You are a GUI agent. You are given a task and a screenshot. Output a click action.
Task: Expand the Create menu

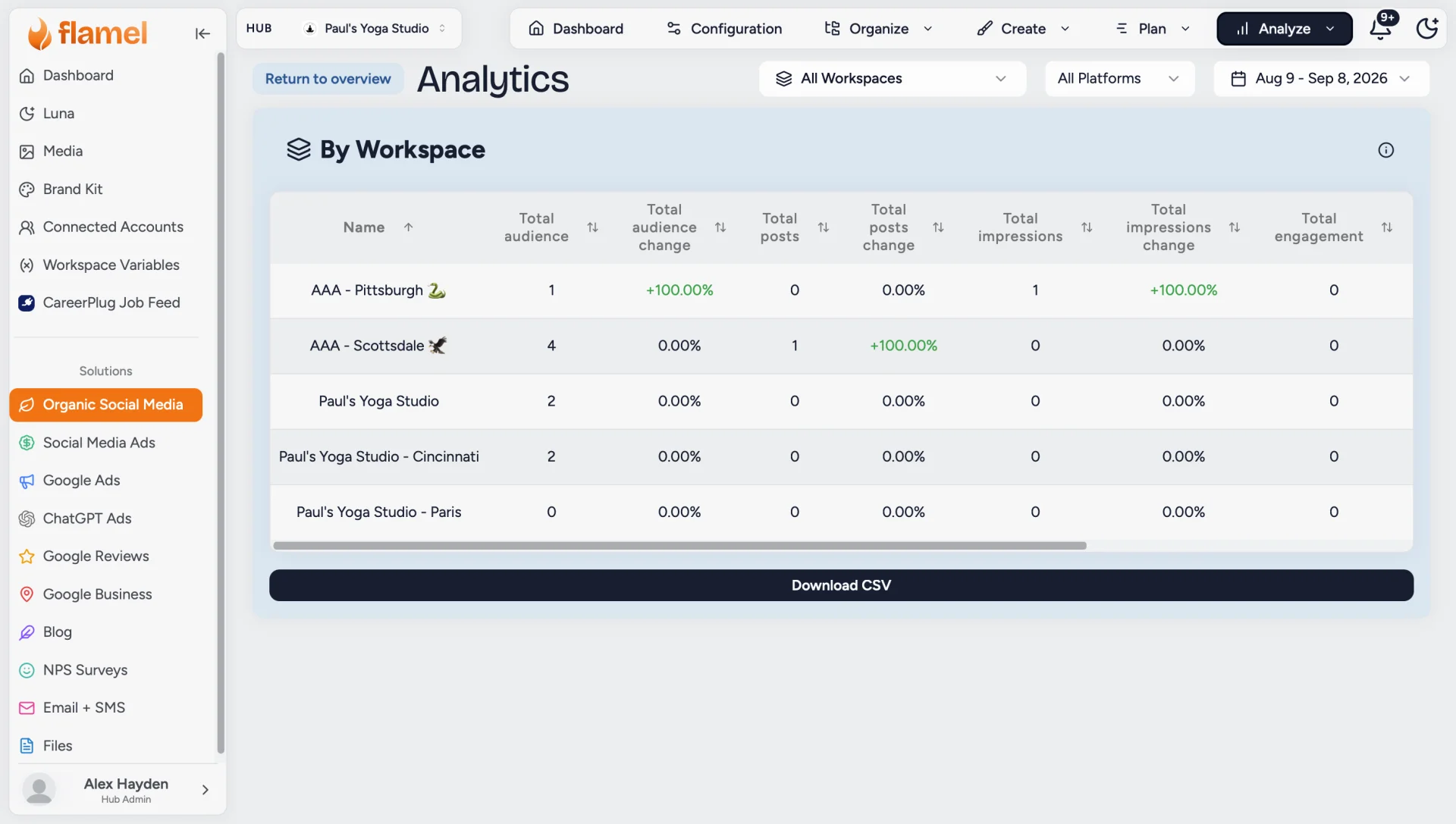point(1022,29)
